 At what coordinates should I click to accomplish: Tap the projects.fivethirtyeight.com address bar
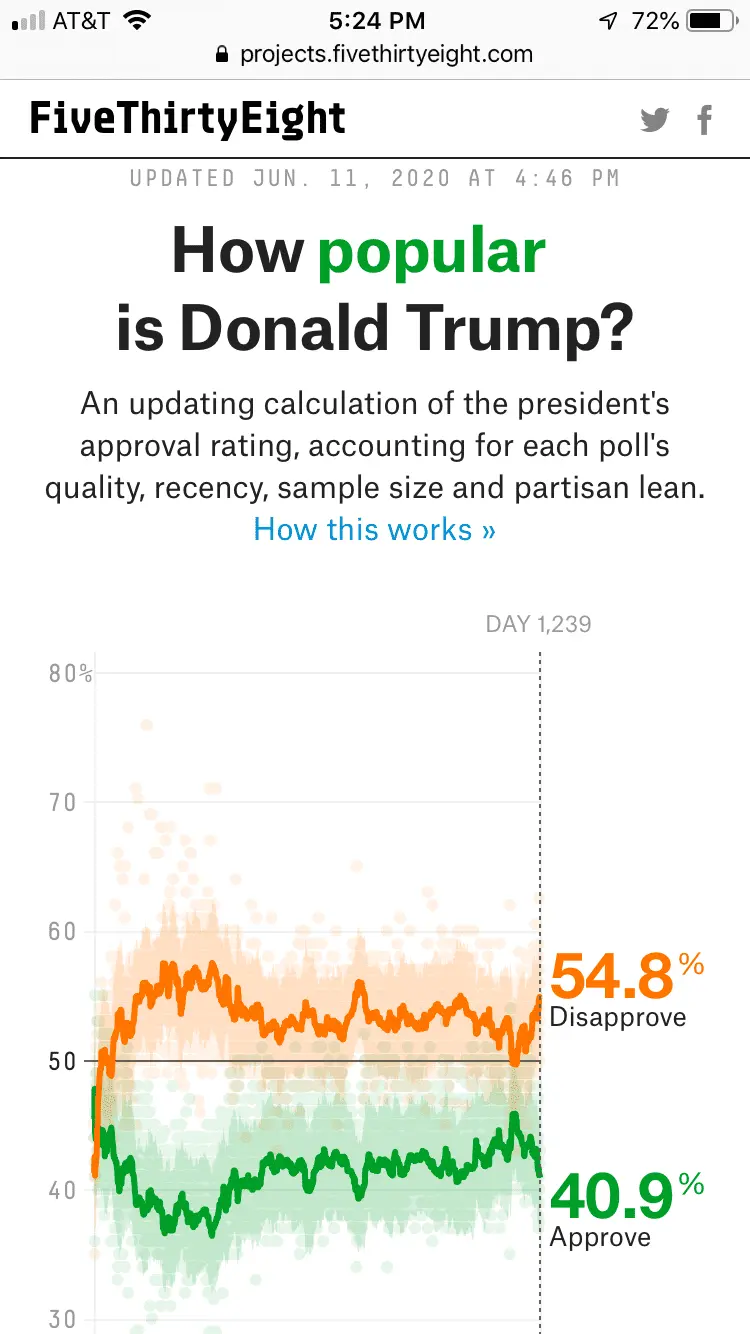click(x=386, y=54)
